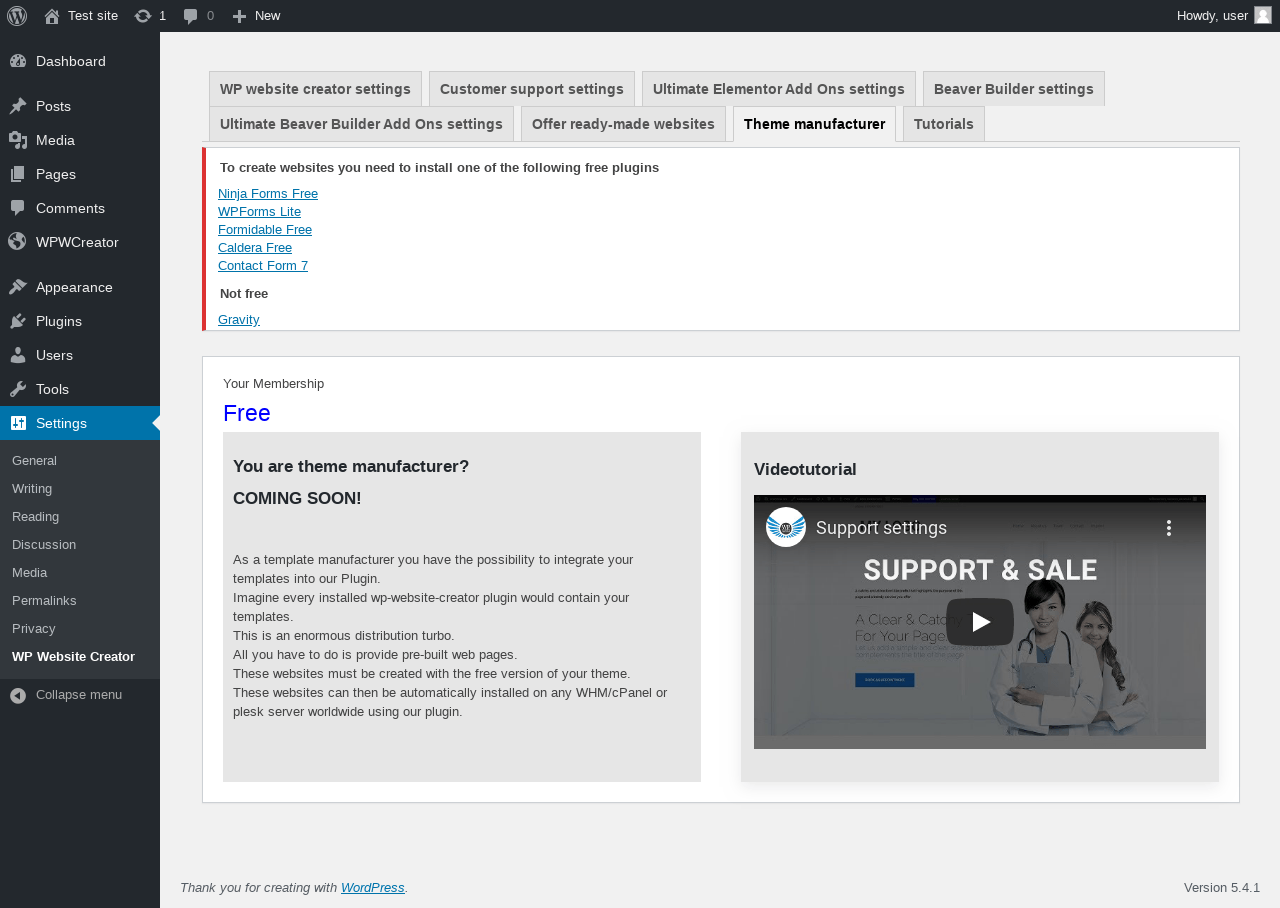The height and width of the screenshot is (908, 1280).
Task: Click the WordPress logo icon
Action: pyautogui.click(x=17, y=16)
